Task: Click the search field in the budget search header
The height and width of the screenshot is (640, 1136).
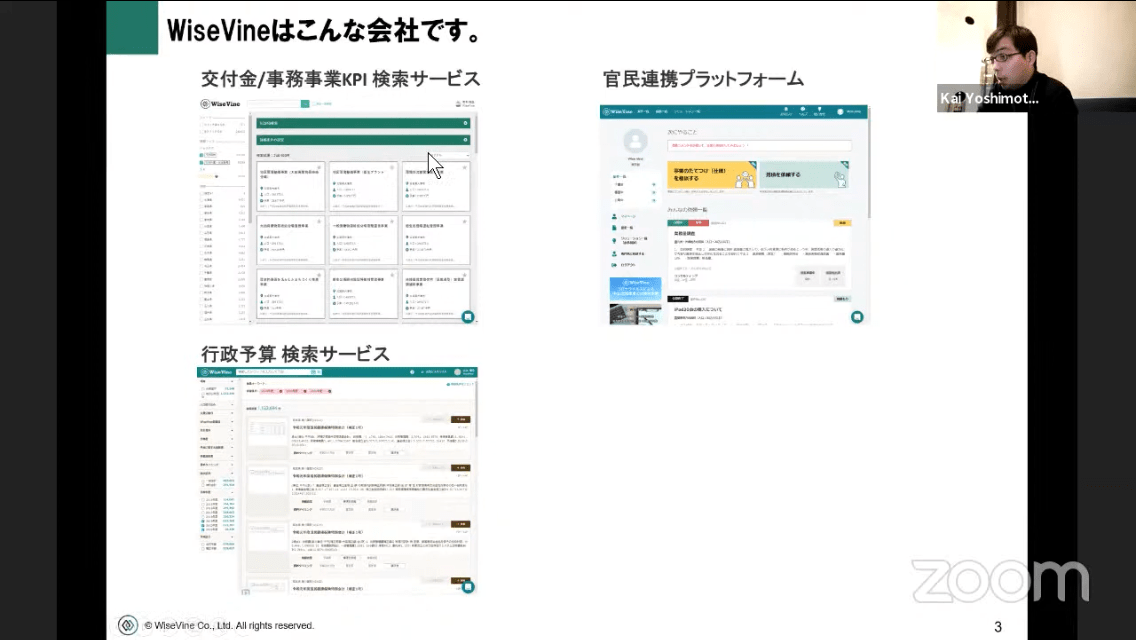Action: pos(275,372)
